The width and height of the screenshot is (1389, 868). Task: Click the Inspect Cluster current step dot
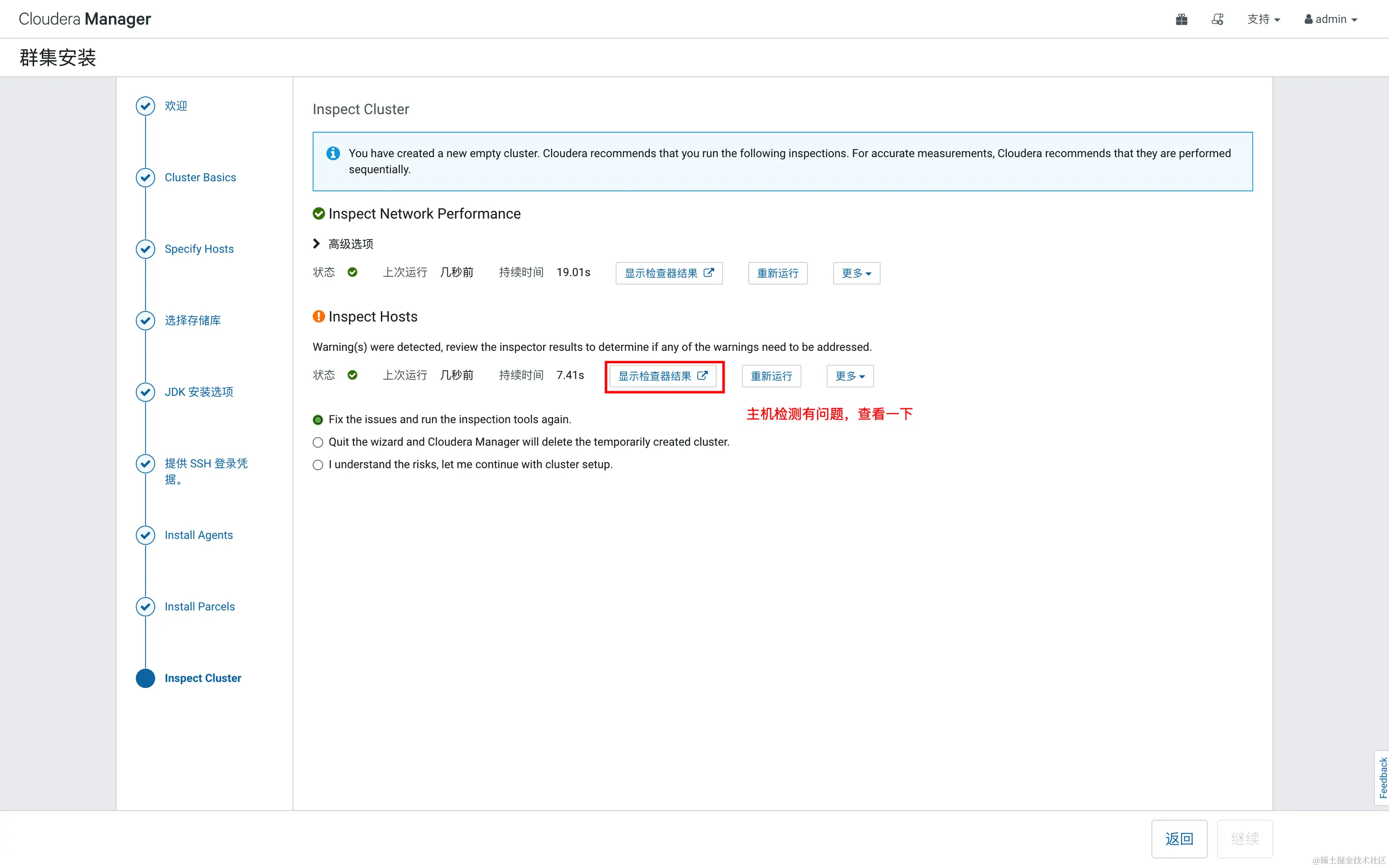[145, 678]
